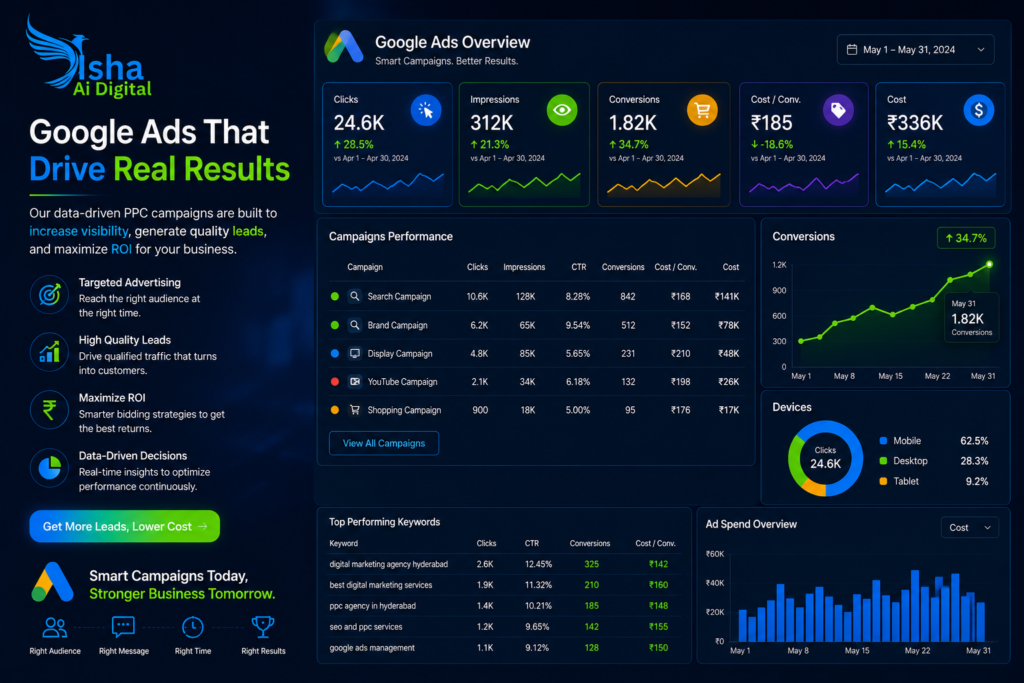Click the Cost / Conv. tag icon
Image resolution: width=1024 pixels, height=683 pixels.
point(838,110)
